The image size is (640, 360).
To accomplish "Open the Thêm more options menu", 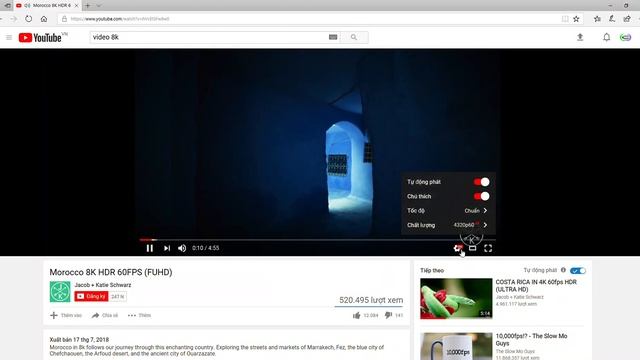I will tap(139, 315).
